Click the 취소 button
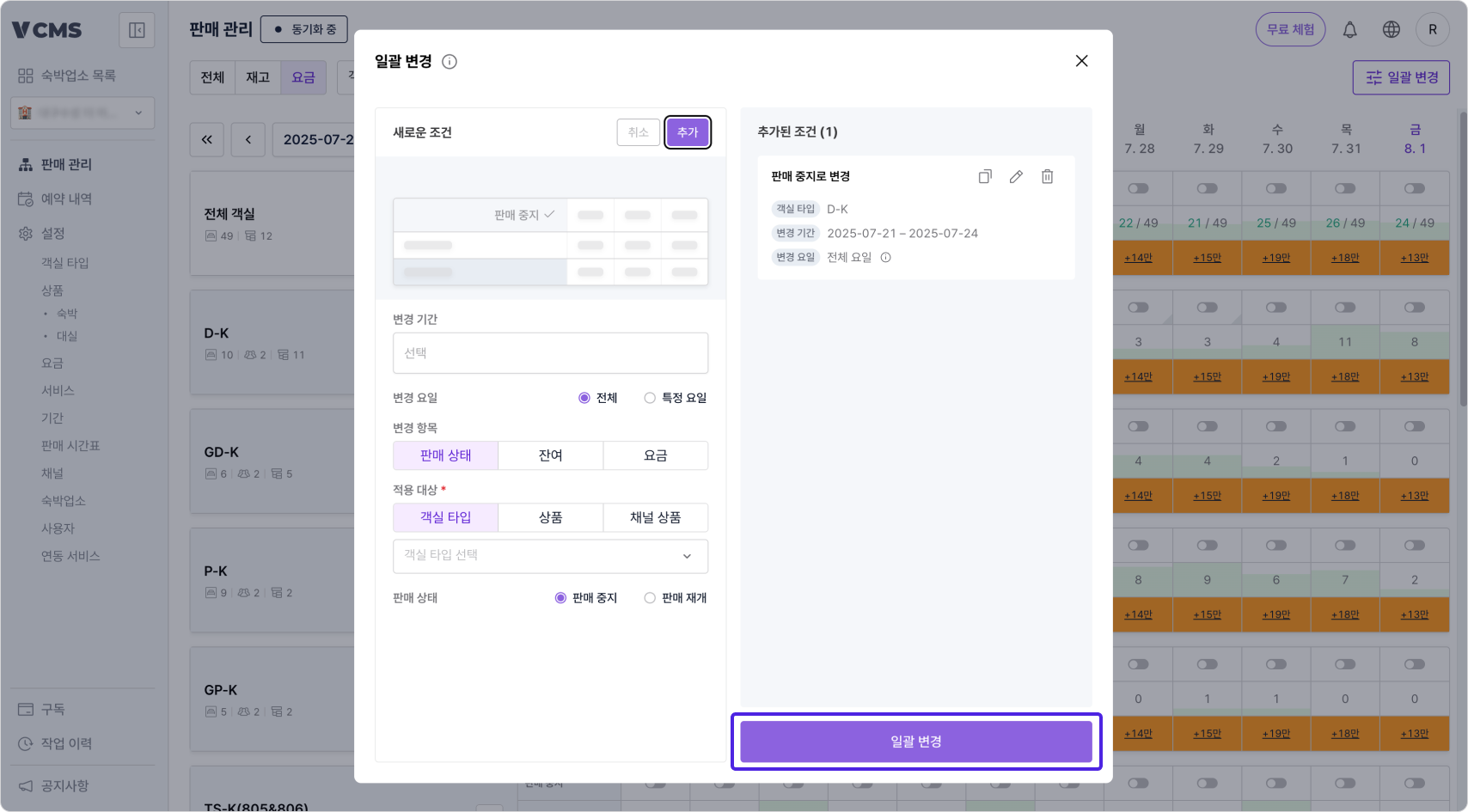This screenshot has height=812, width=1468. tap(638, 132)
